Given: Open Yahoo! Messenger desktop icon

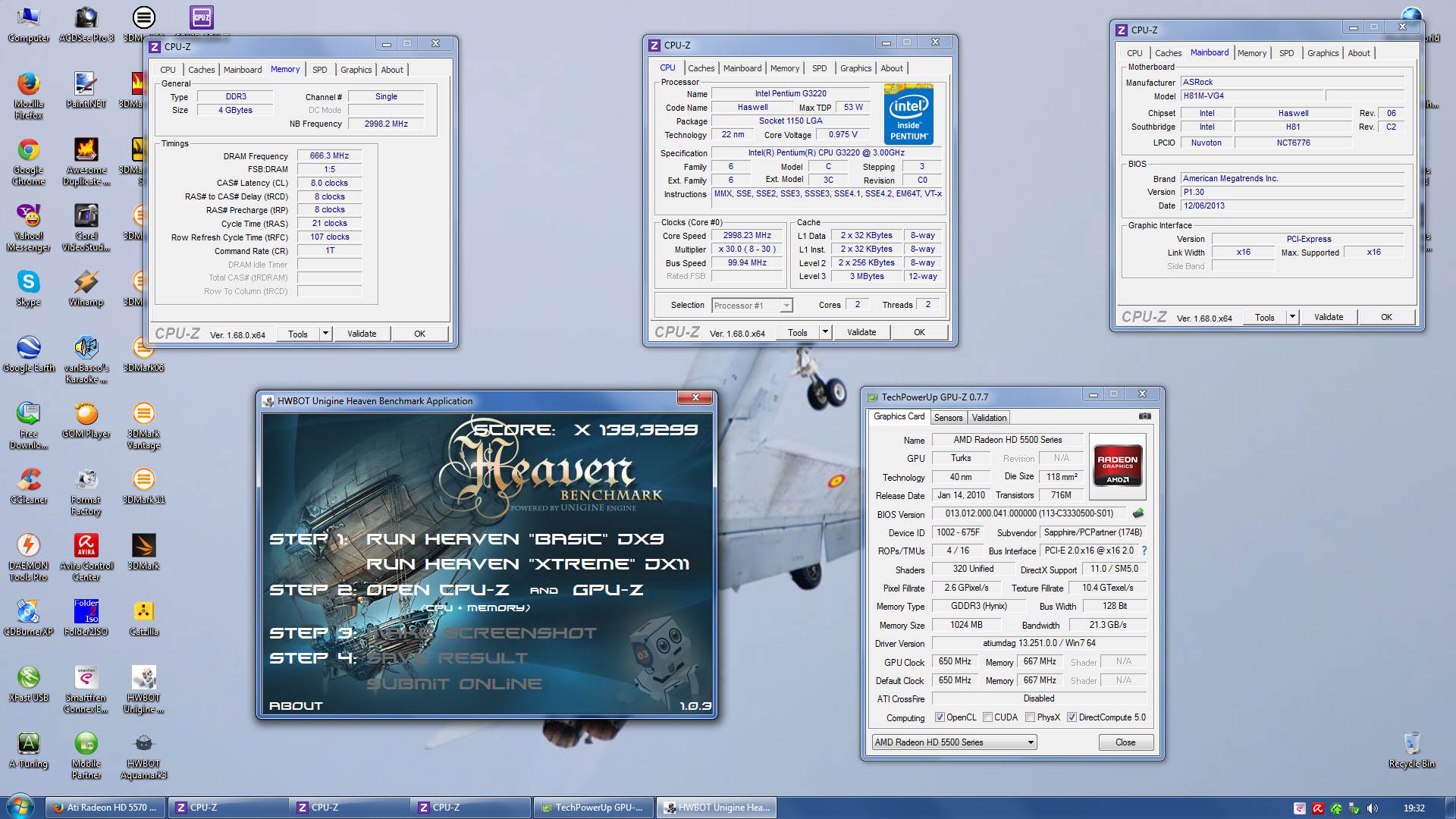Looking at the screenshot, I should click(28, 227).
